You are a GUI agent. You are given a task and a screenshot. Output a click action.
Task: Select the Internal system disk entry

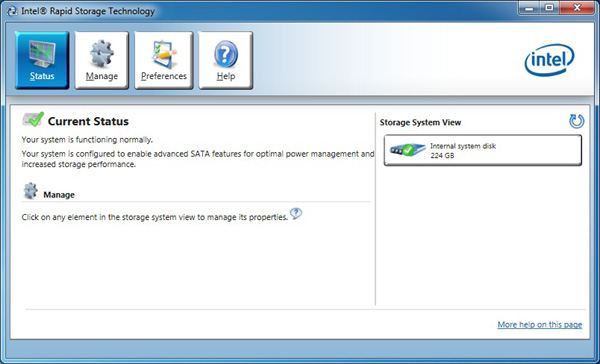point(483,150)
